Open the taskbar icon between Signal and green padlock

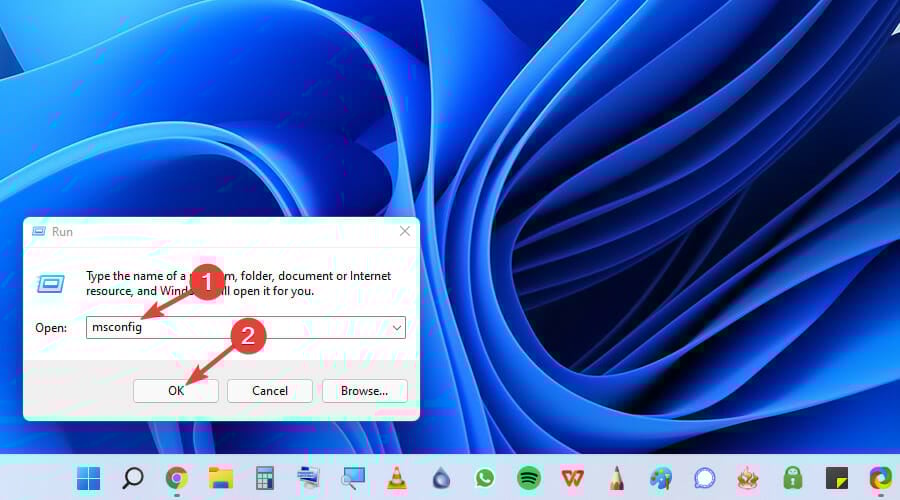tap(748, 478)
